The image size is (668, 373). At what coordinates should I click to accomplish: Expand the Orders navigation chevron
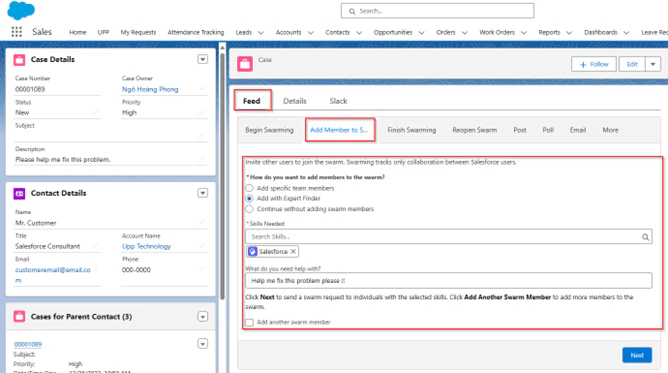pyautogui.click(x=465, y=32)
